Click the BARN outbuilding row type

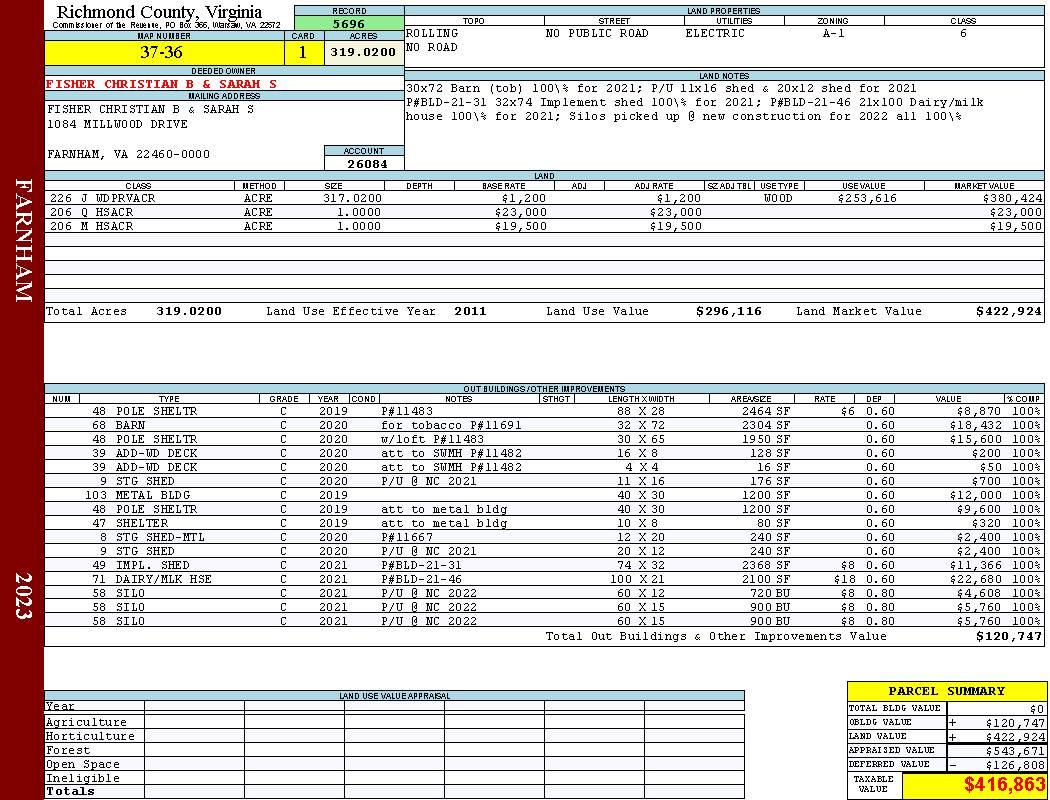130,425
